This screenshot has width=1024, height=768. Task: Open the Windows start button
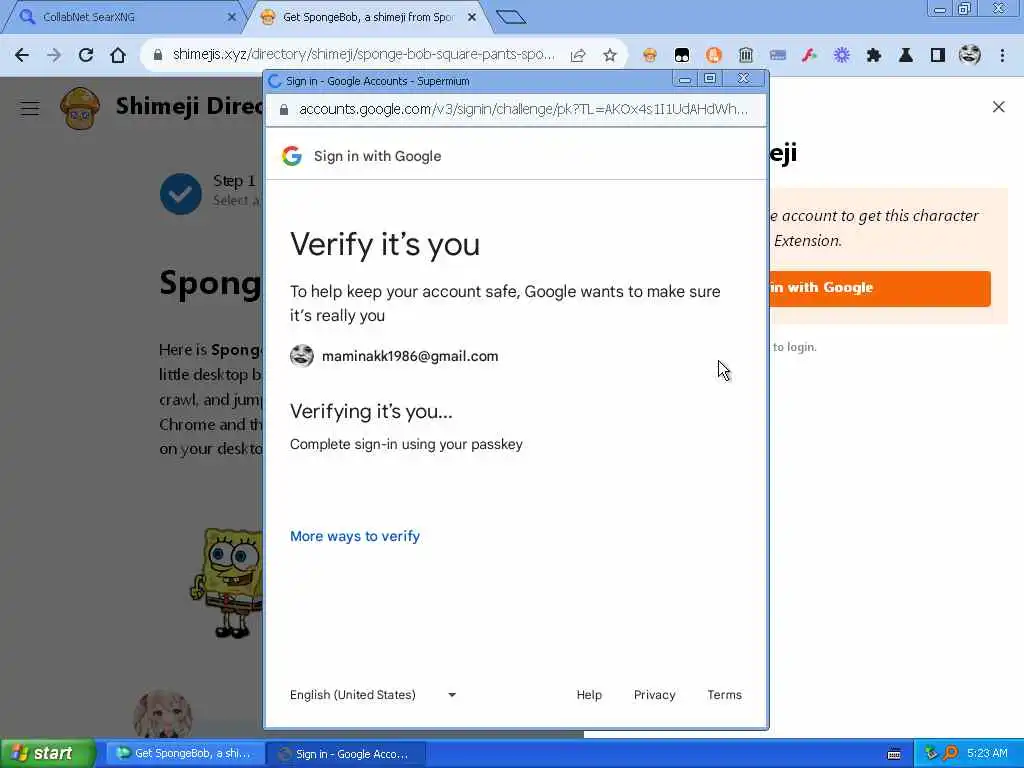point(48,753)
